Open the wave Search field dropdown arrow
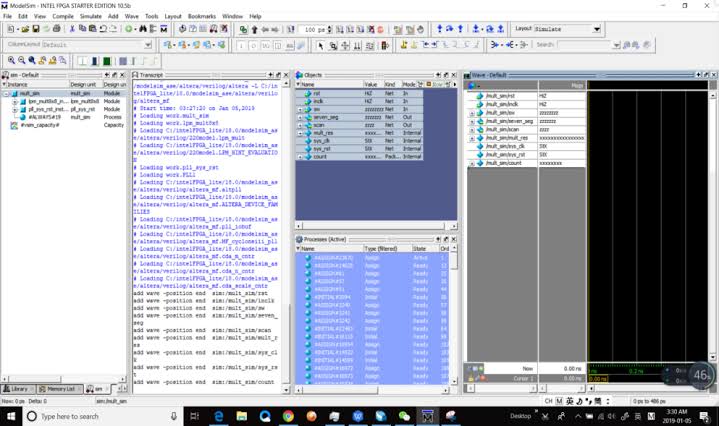Image resolution: width=719 pixels, height=426 pixels. [x=616, y=45]
